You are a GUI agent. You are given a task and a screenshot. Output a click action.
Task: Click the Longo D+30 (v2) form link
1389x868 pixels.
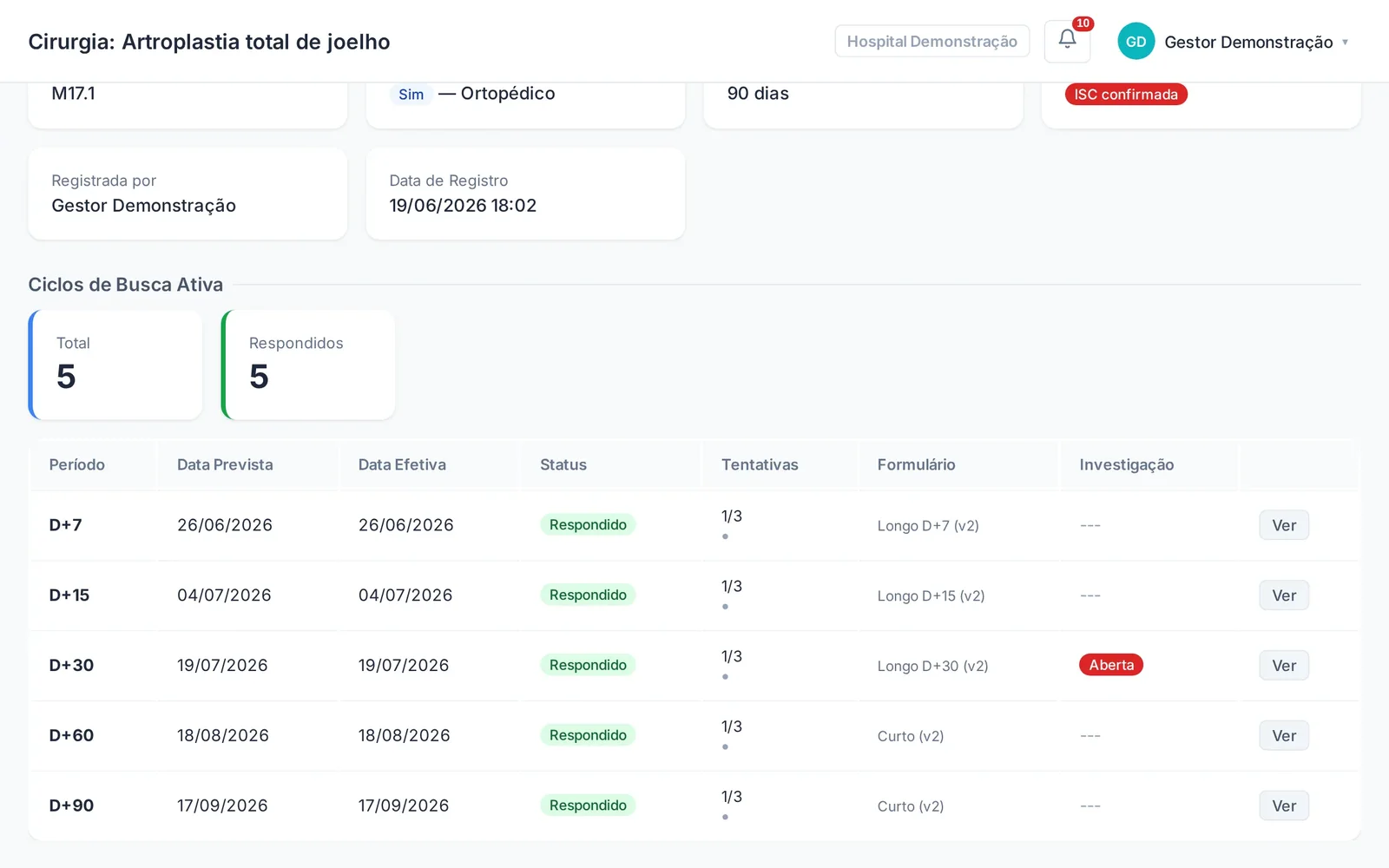[x=932, y=666]
